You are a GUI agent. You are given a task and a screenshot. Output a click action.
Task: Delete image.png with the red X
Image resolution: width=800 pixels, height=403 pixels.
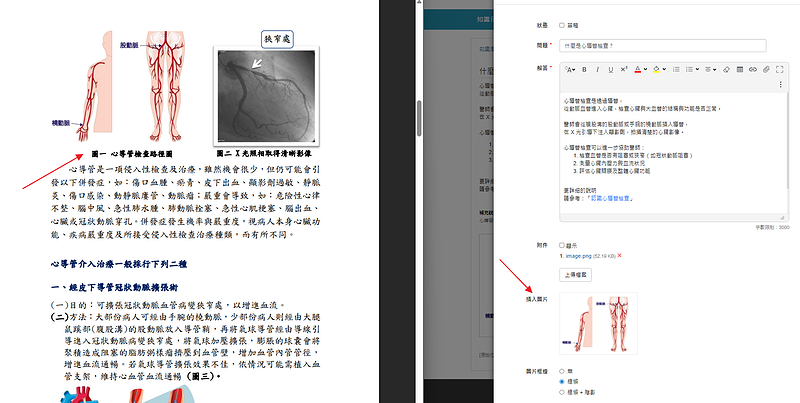619,256
